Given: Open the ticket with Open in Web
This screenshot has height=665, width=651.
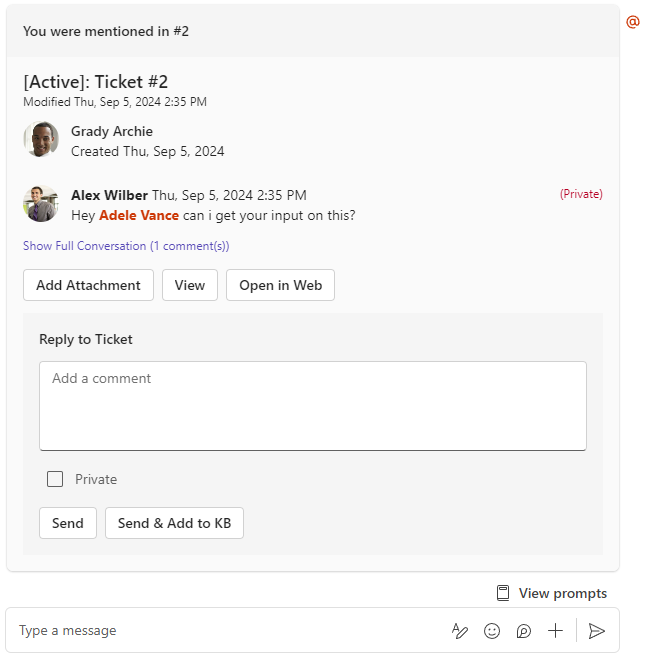Looking at the screenshot, I should pyautogui.click(x=280, y=285).
